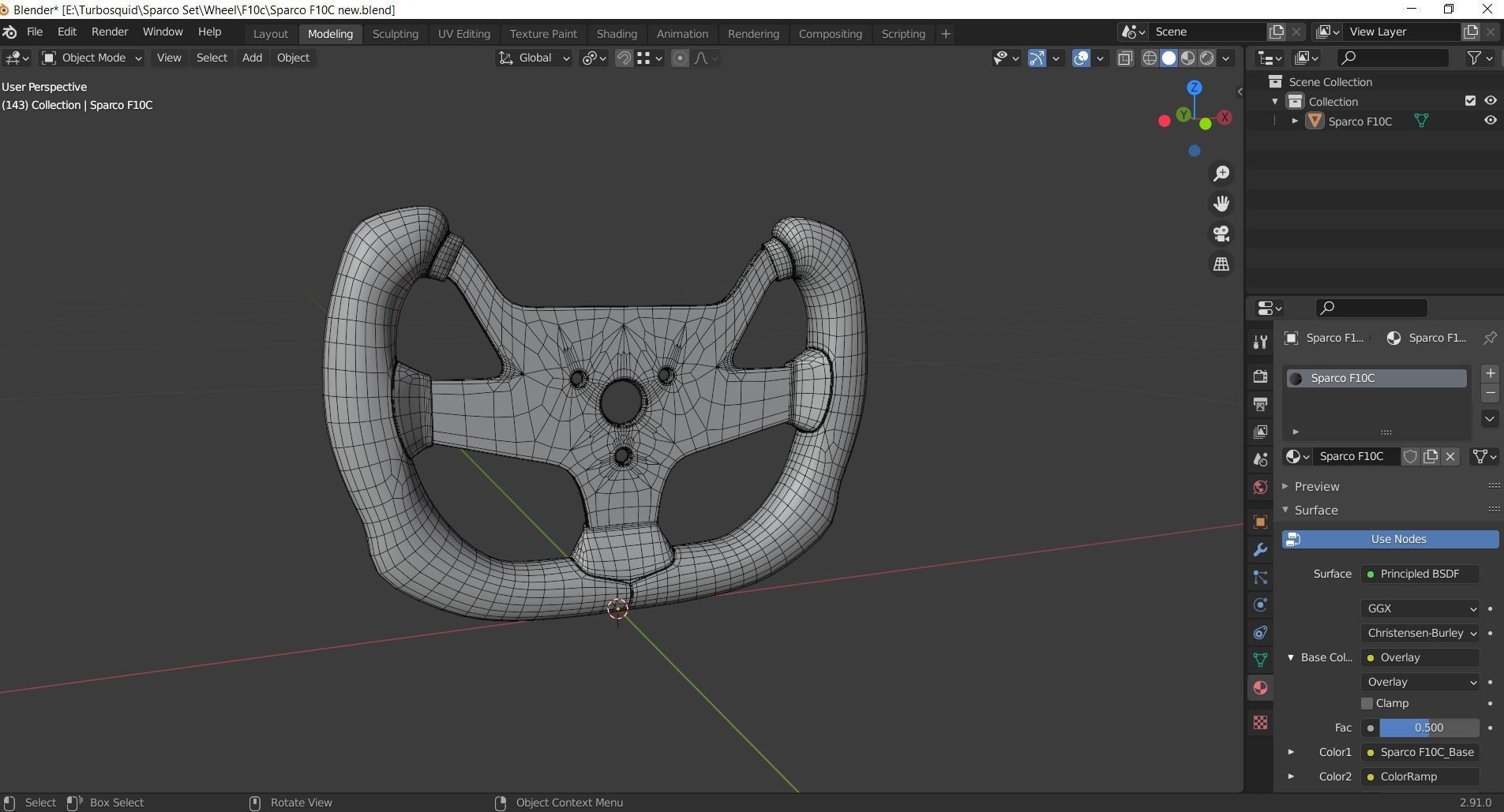This screenshot has height=812, width=1504.
Task: Expand the Color1 input
Action: click(1291, 752)
